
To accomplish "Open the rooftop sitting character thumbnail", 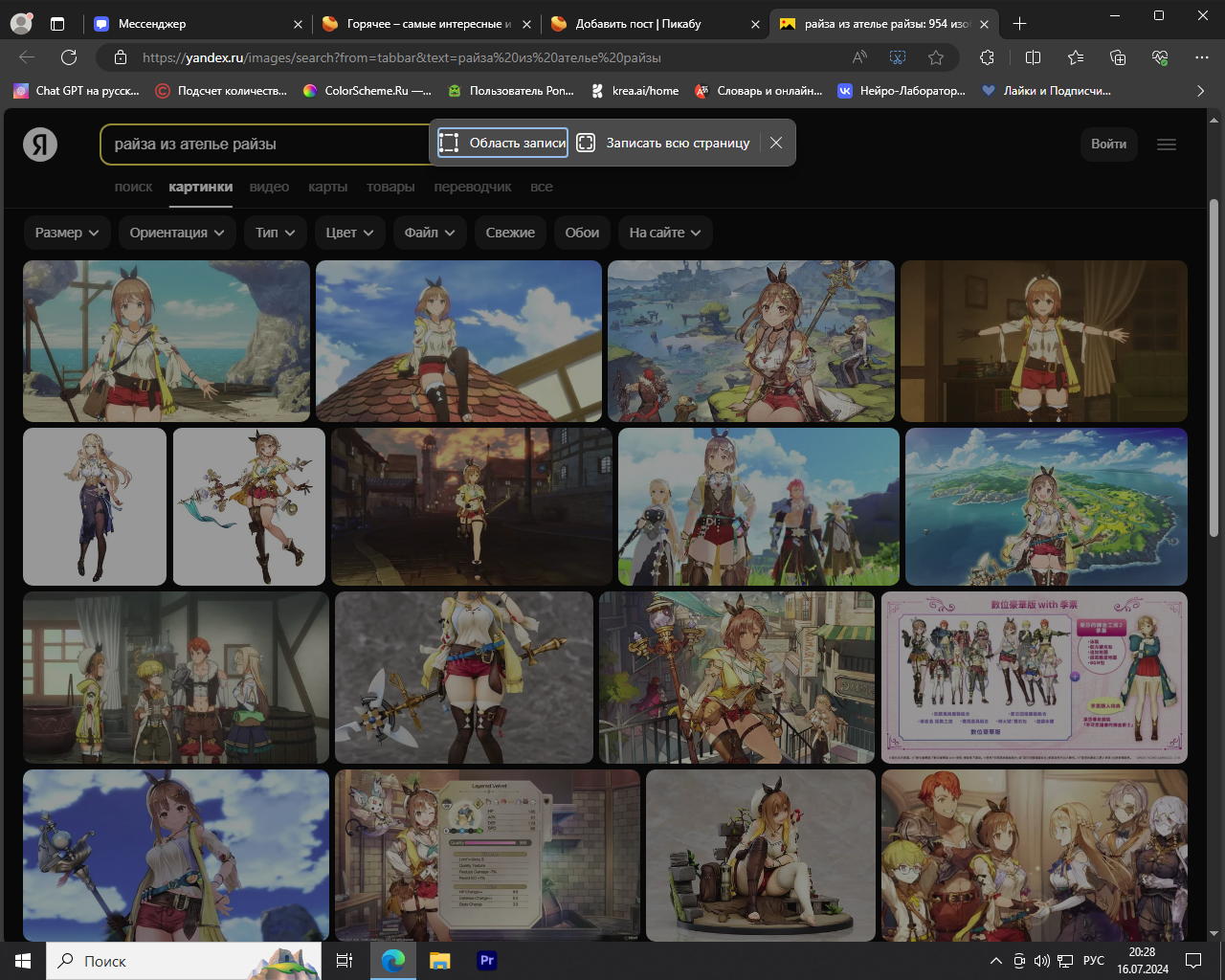I will click(x=458, y=341).
